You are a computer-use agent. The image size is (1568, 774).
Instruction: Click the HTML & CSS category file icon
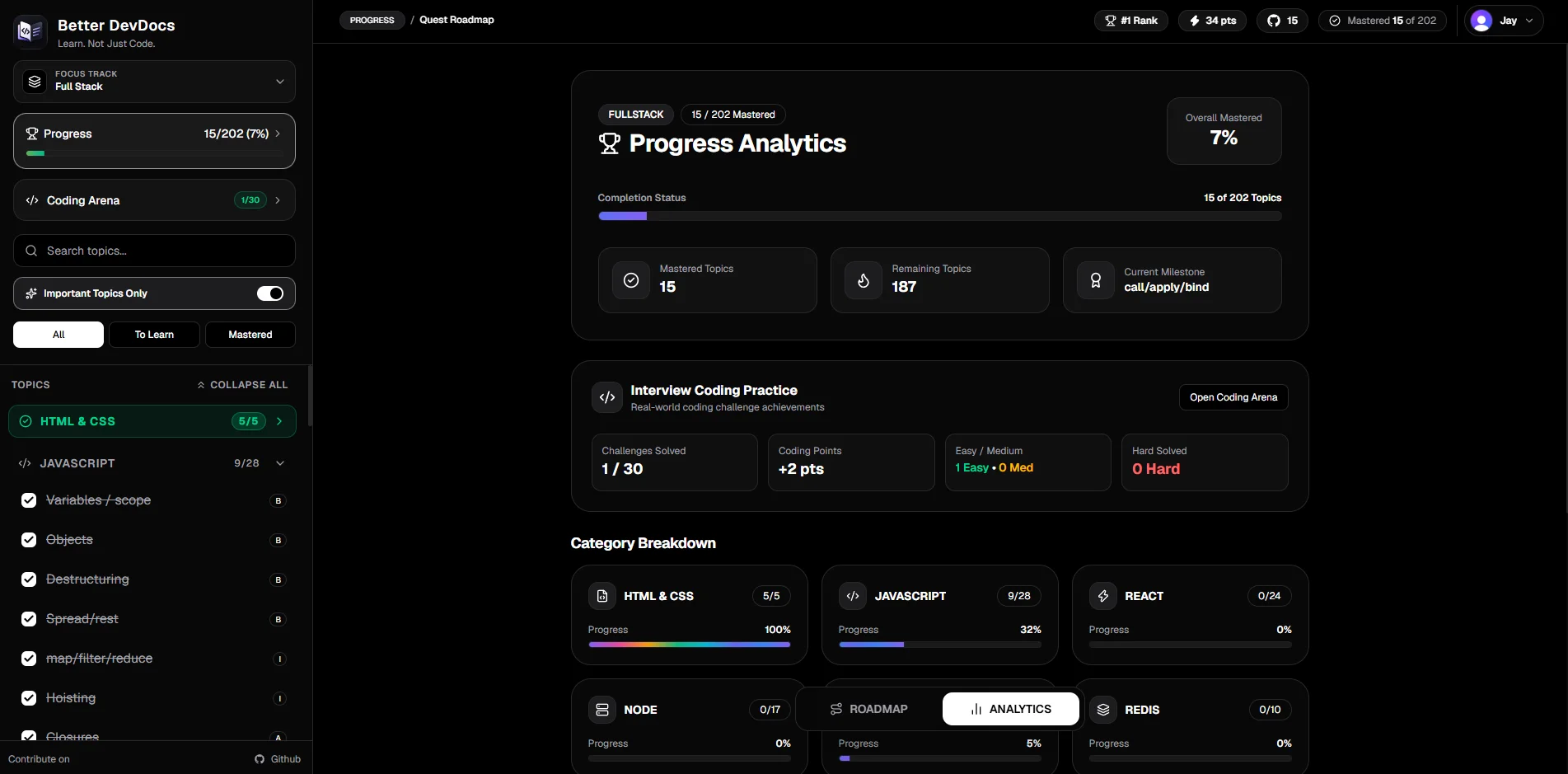click(602, 596)
